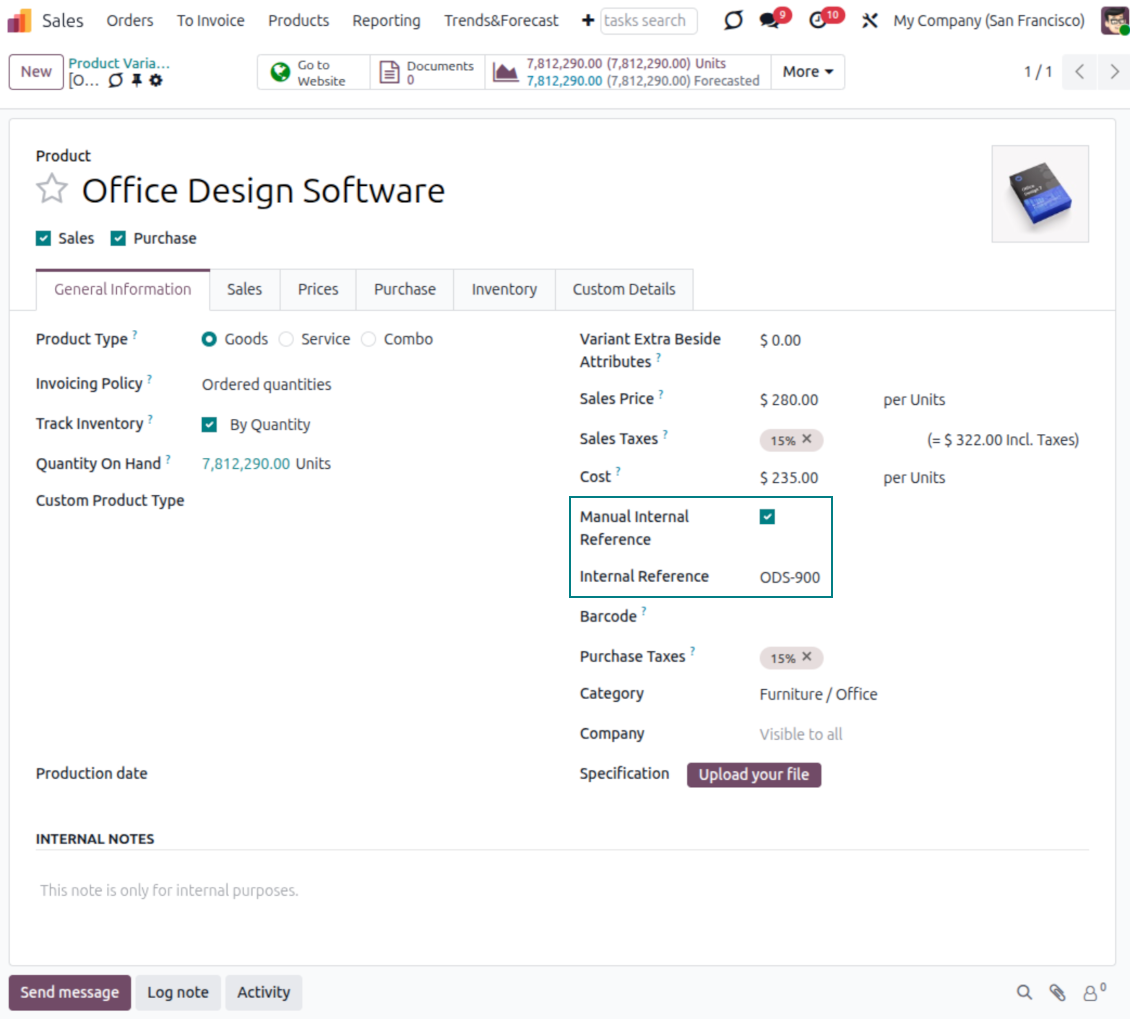Select the Service product type radio
This screenshot has height=1019, width=1130.
pos(287,339)
